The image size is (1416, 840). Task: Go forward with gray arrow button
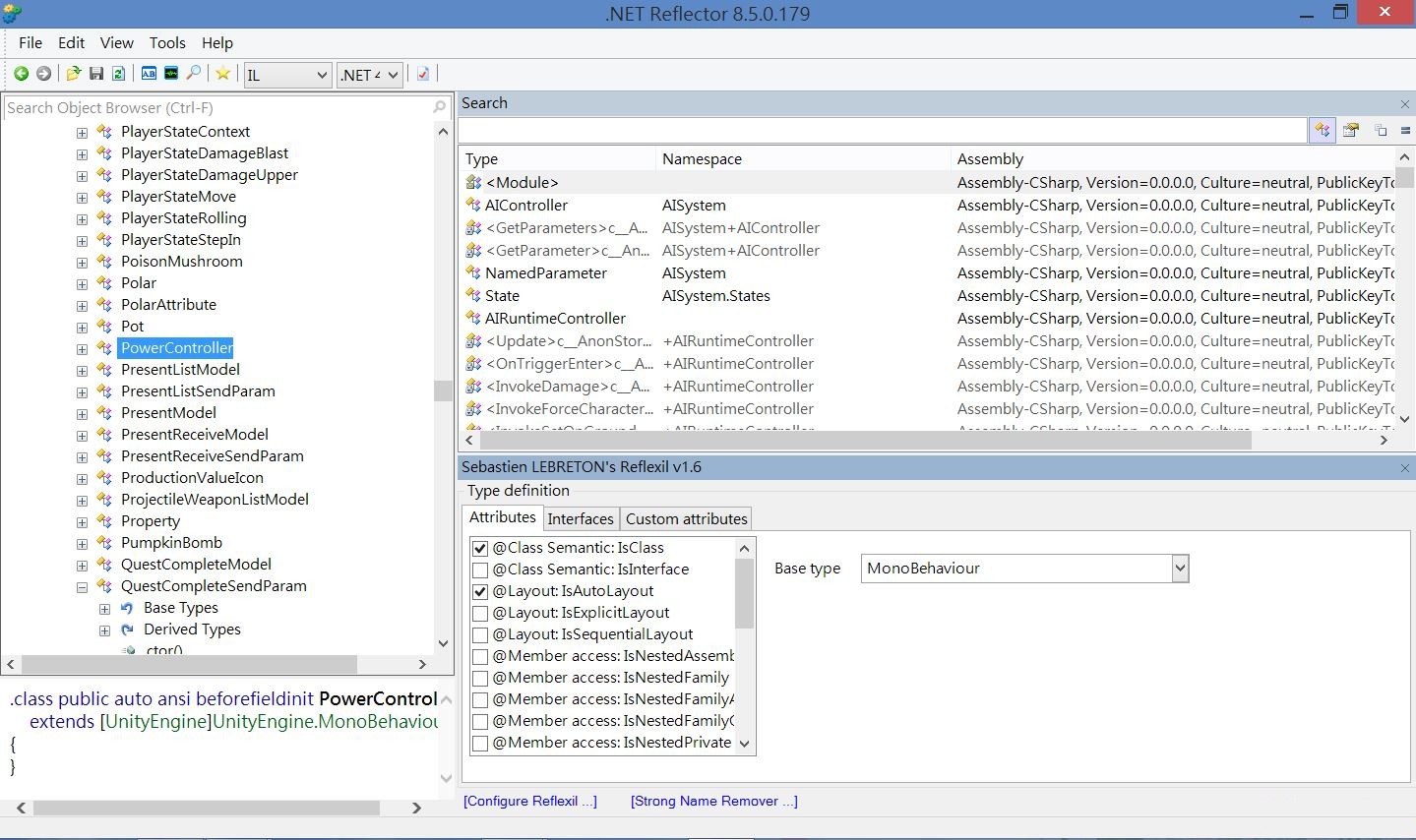(x=43, y=74)
